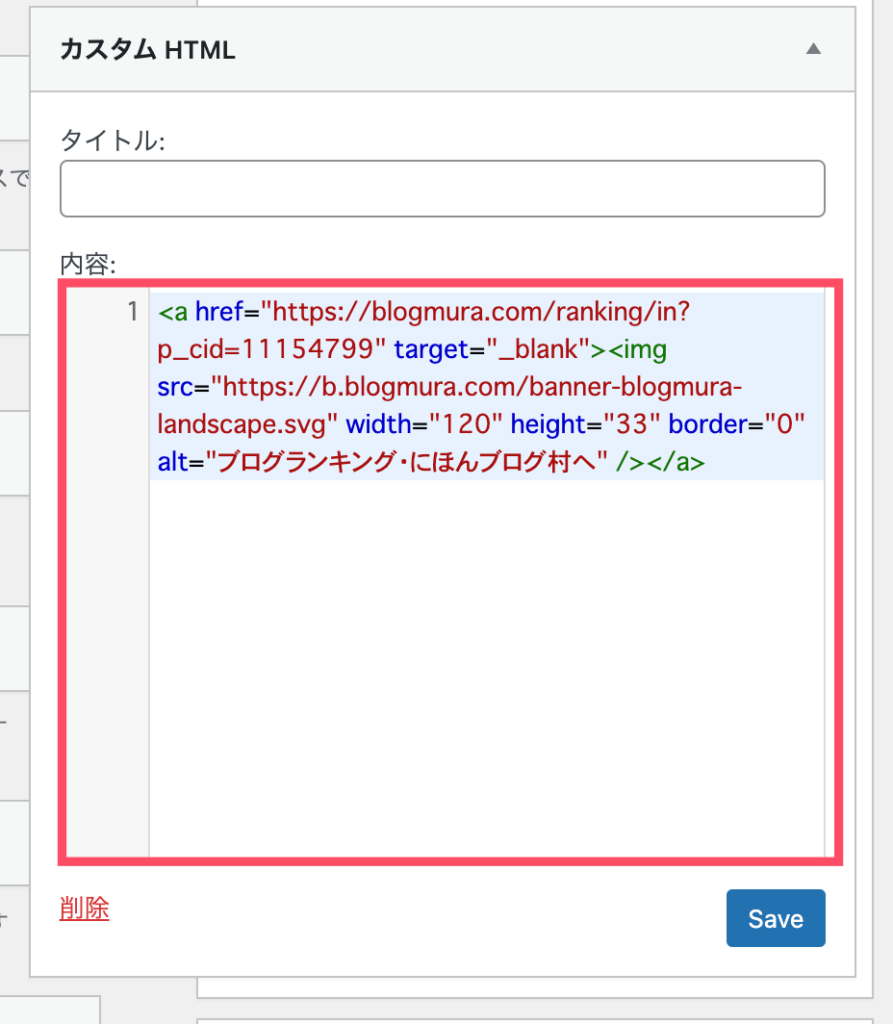893x1024 pixels.
Task: Save the custom HTML widget
Action: (x=775, y=918)
